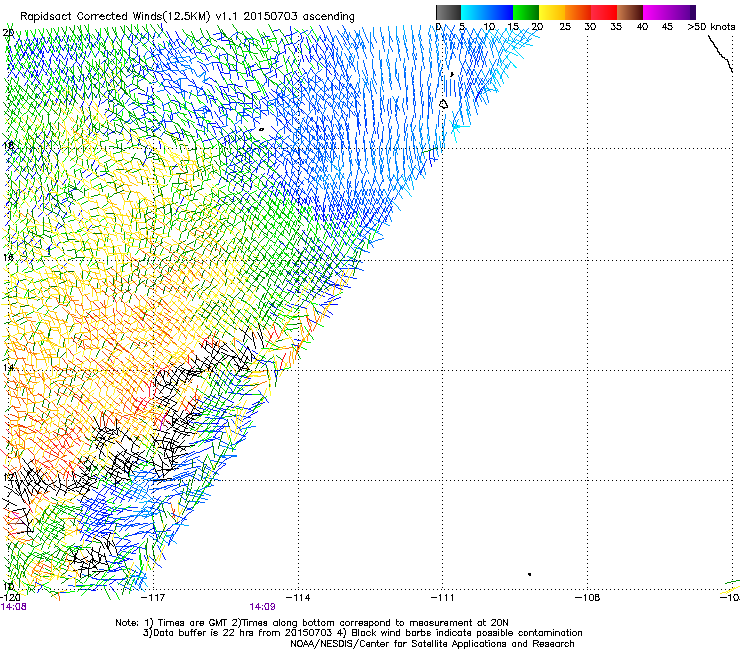Click the "25" legend scale label
740x650 pixels.
point(565,27)
